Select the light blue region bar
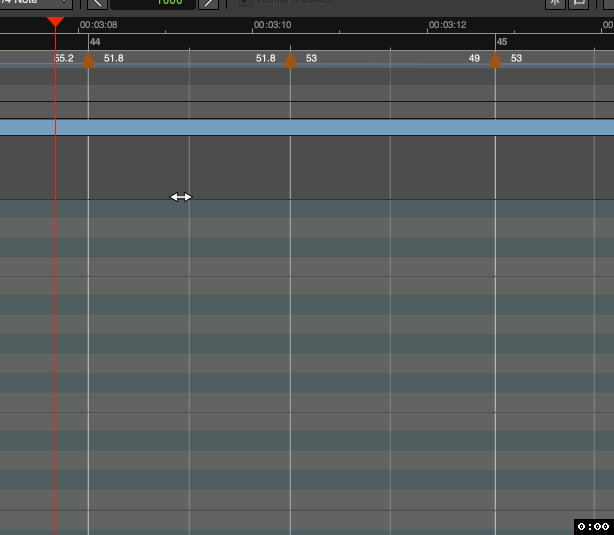This screenshot has height=535, width=614. click(x=307, y=128)
